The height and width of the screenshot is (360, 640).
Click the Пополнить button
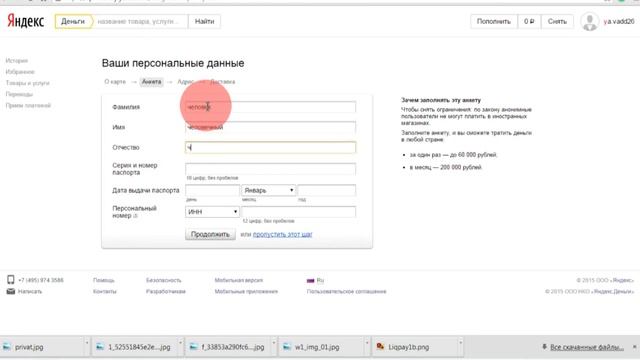[494, 21]
